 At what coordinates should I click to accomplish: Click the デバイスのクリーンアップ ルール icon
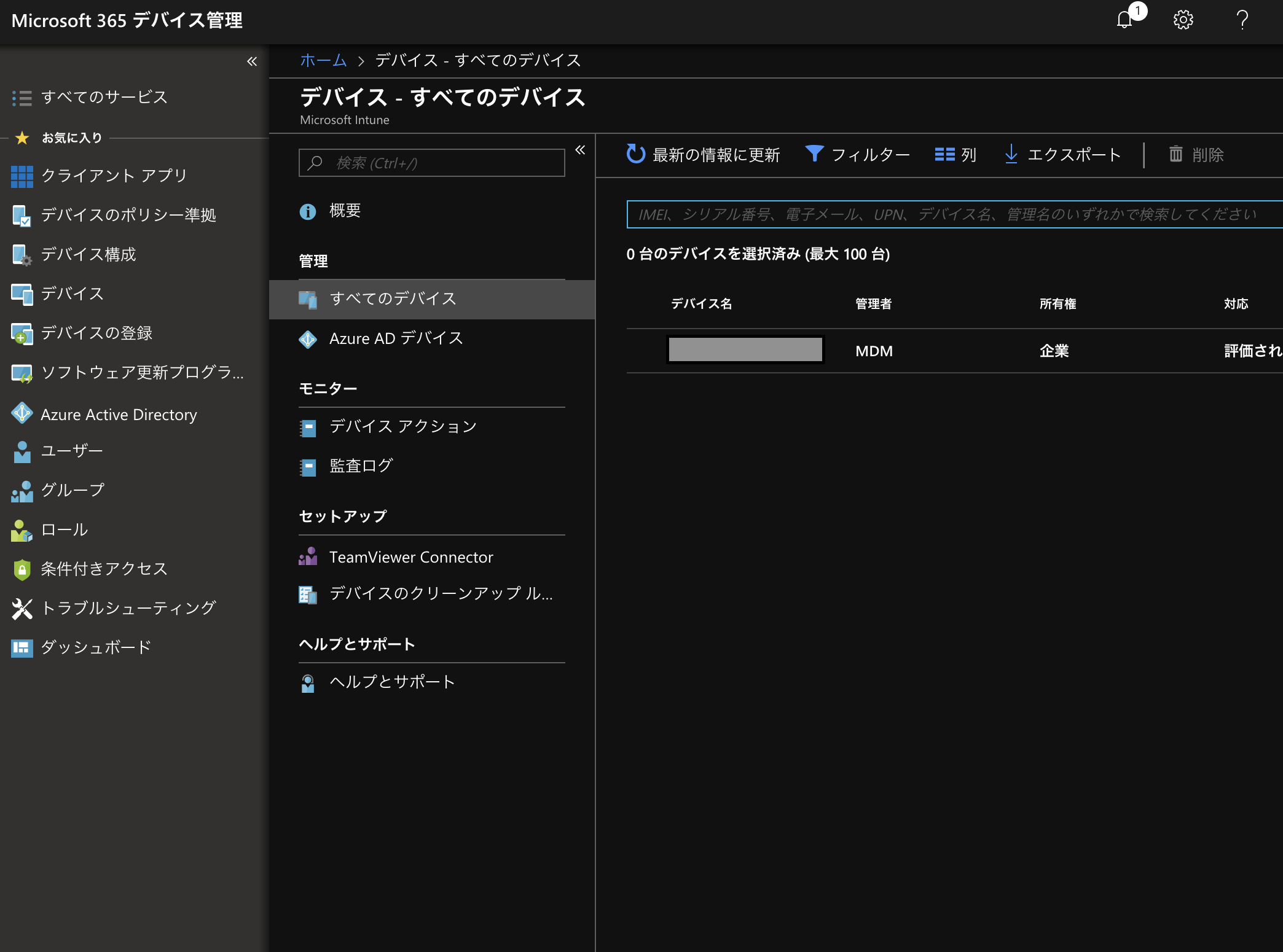pyautogui.click(x=308, y=595)
